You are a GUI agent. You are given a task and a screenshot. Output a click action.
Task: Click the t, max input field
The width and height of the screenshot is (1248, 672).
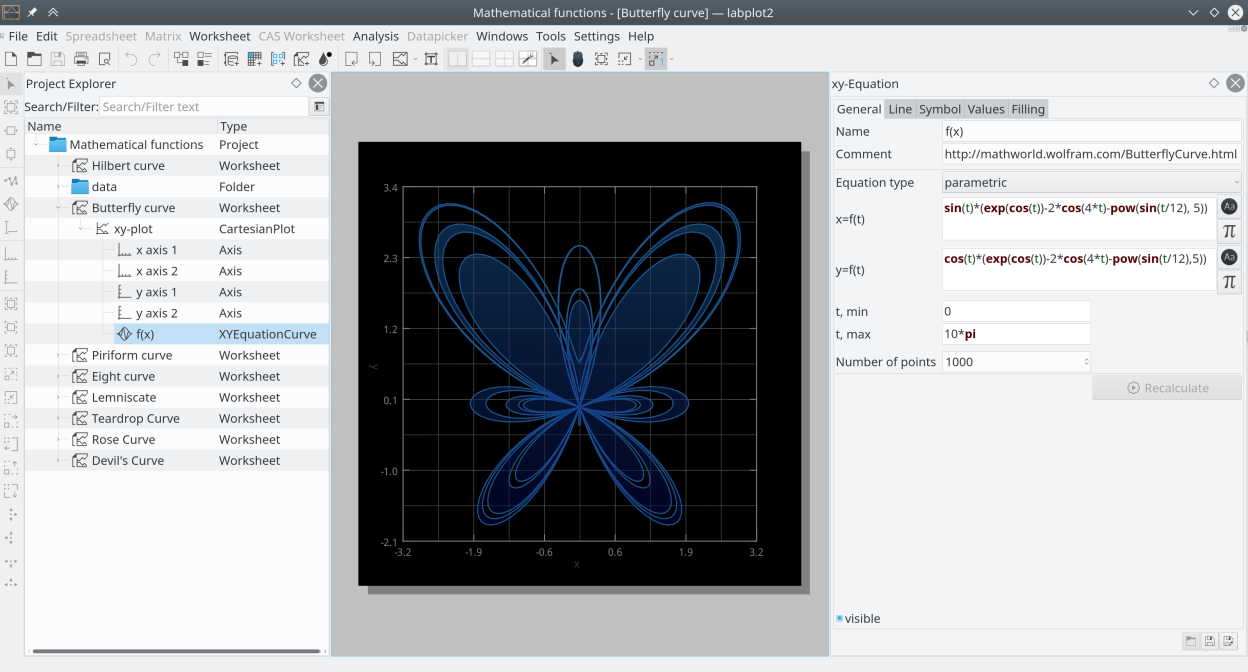tap(1015, 334)
